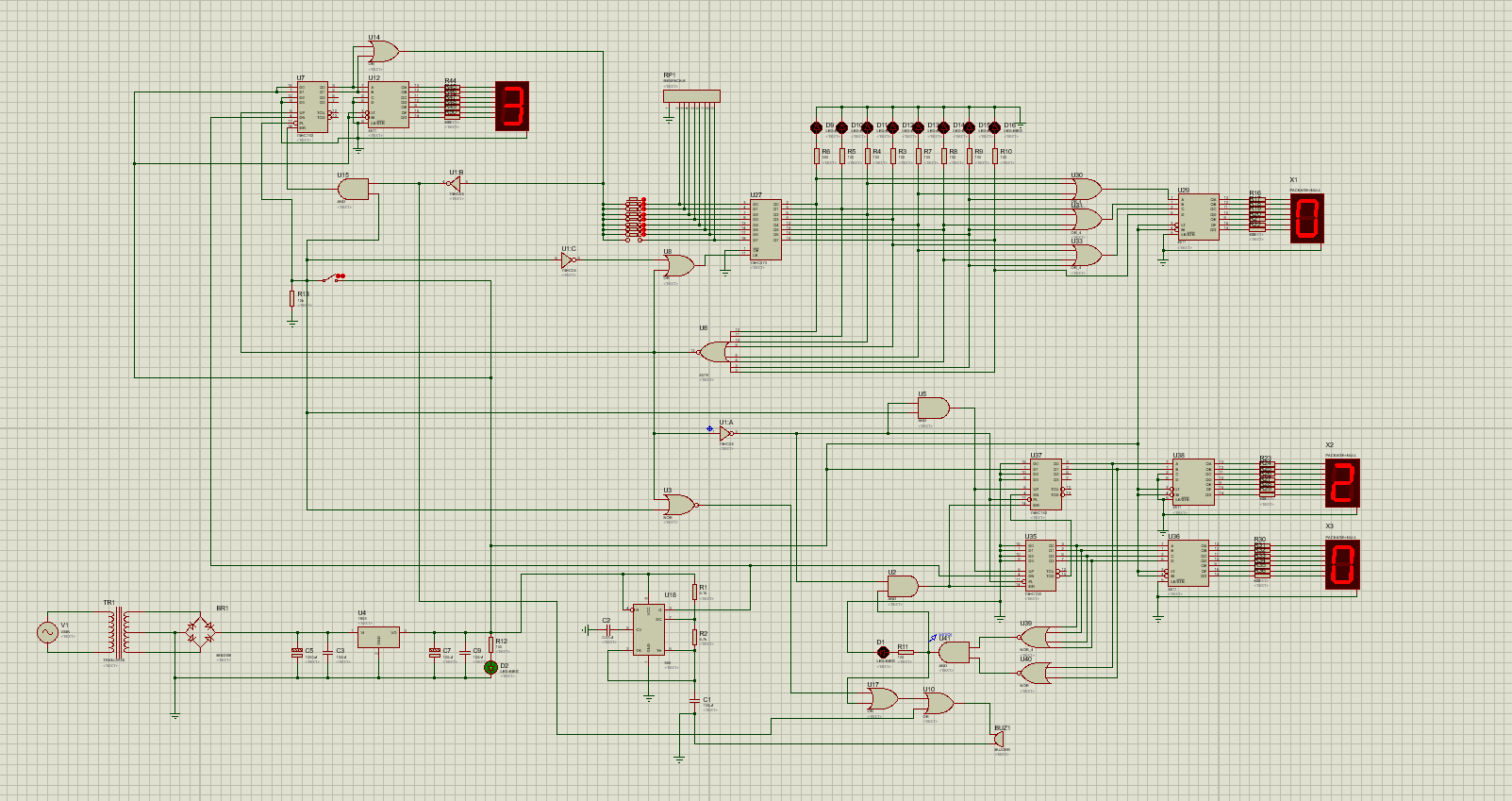
Task: Select resistor R6
Action: 817,156
